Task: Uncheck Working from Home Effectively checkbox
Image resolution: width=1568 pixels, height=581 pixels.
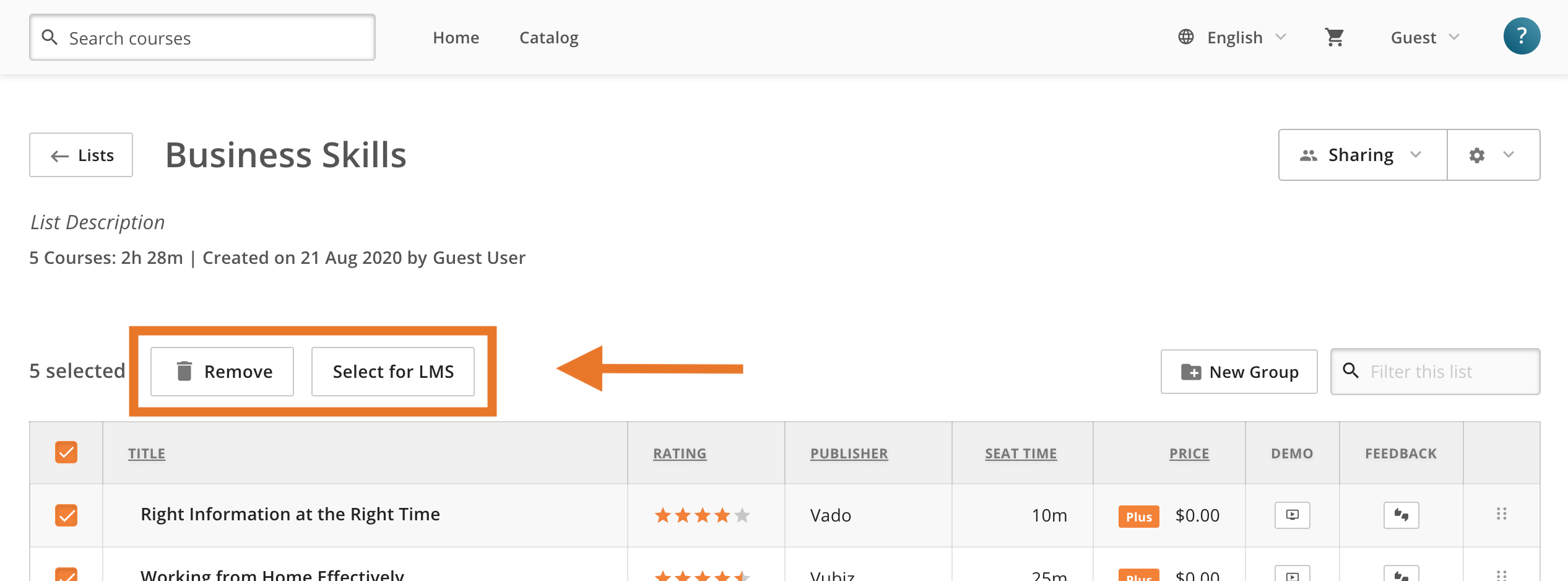Action: [66, 574]
